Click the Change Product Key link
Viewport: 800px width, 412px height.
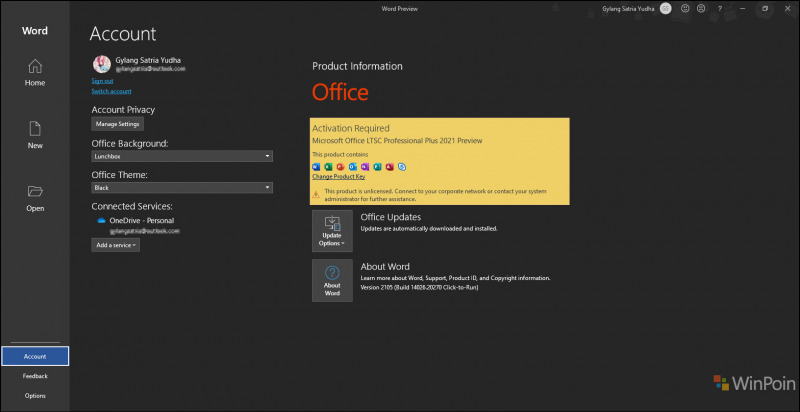click(x=338, y=177)
